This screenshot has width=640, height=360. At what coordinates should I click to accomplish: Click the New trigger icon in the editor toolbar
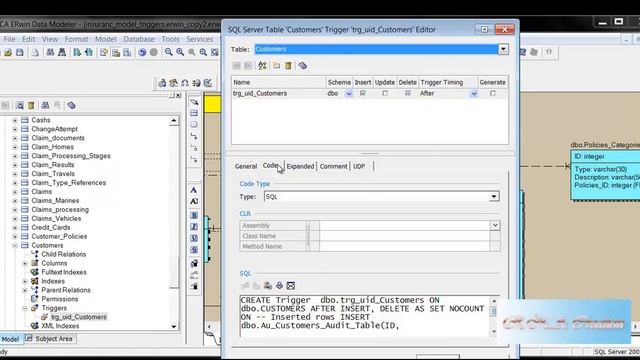tap(277, 66)
